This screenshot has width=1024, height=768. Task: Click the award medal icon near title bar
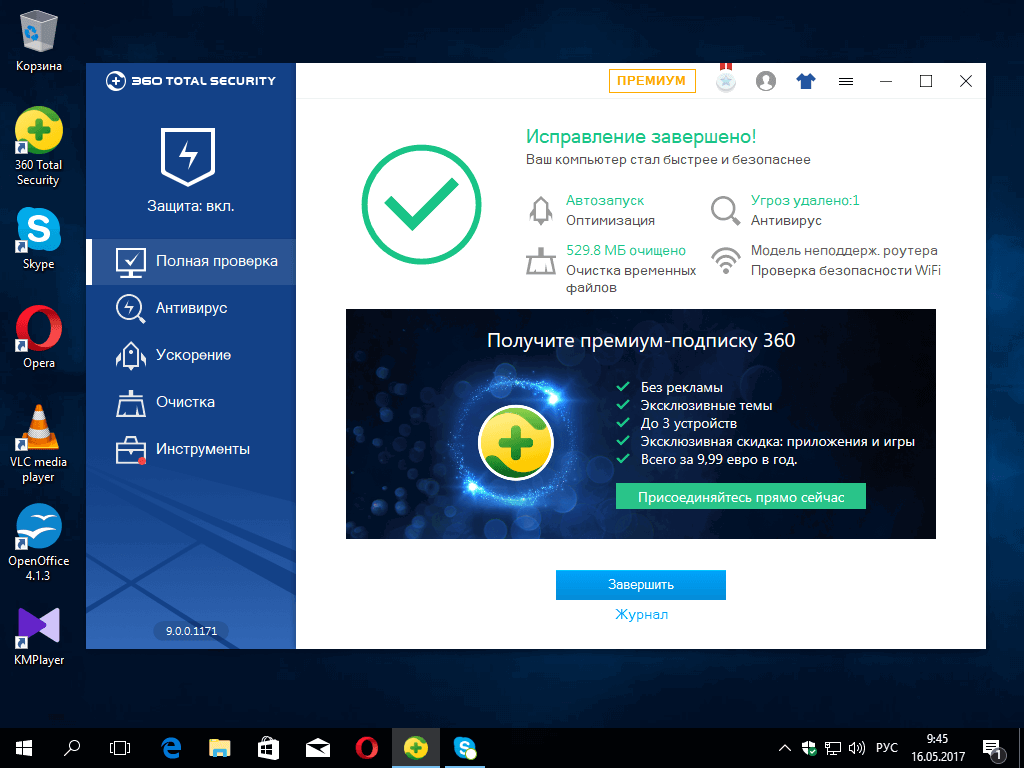(x=725, y=80)
